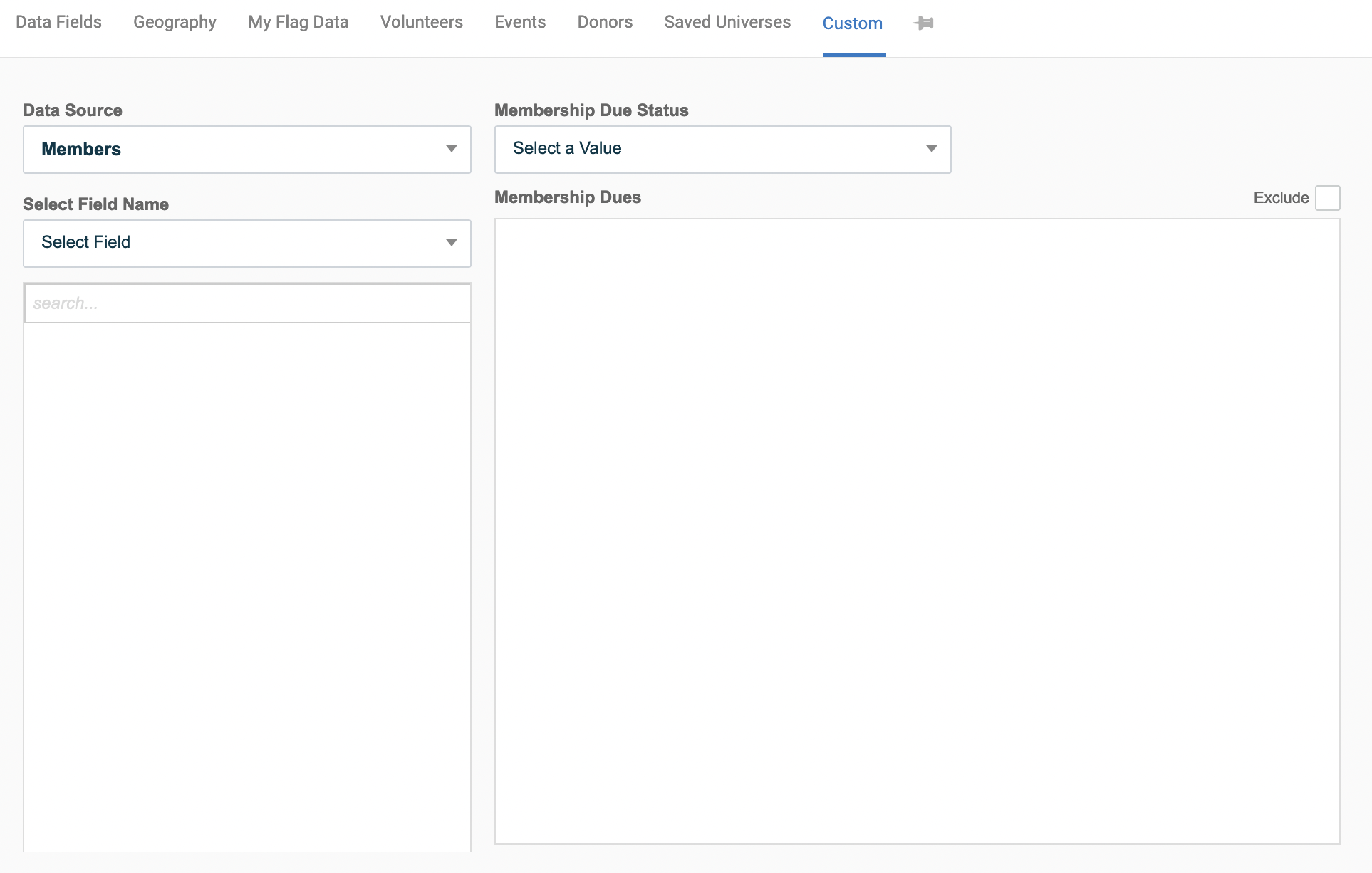Click into the field search box
The width and height of the screenshot is (1372, 873).
coord(247,303)
